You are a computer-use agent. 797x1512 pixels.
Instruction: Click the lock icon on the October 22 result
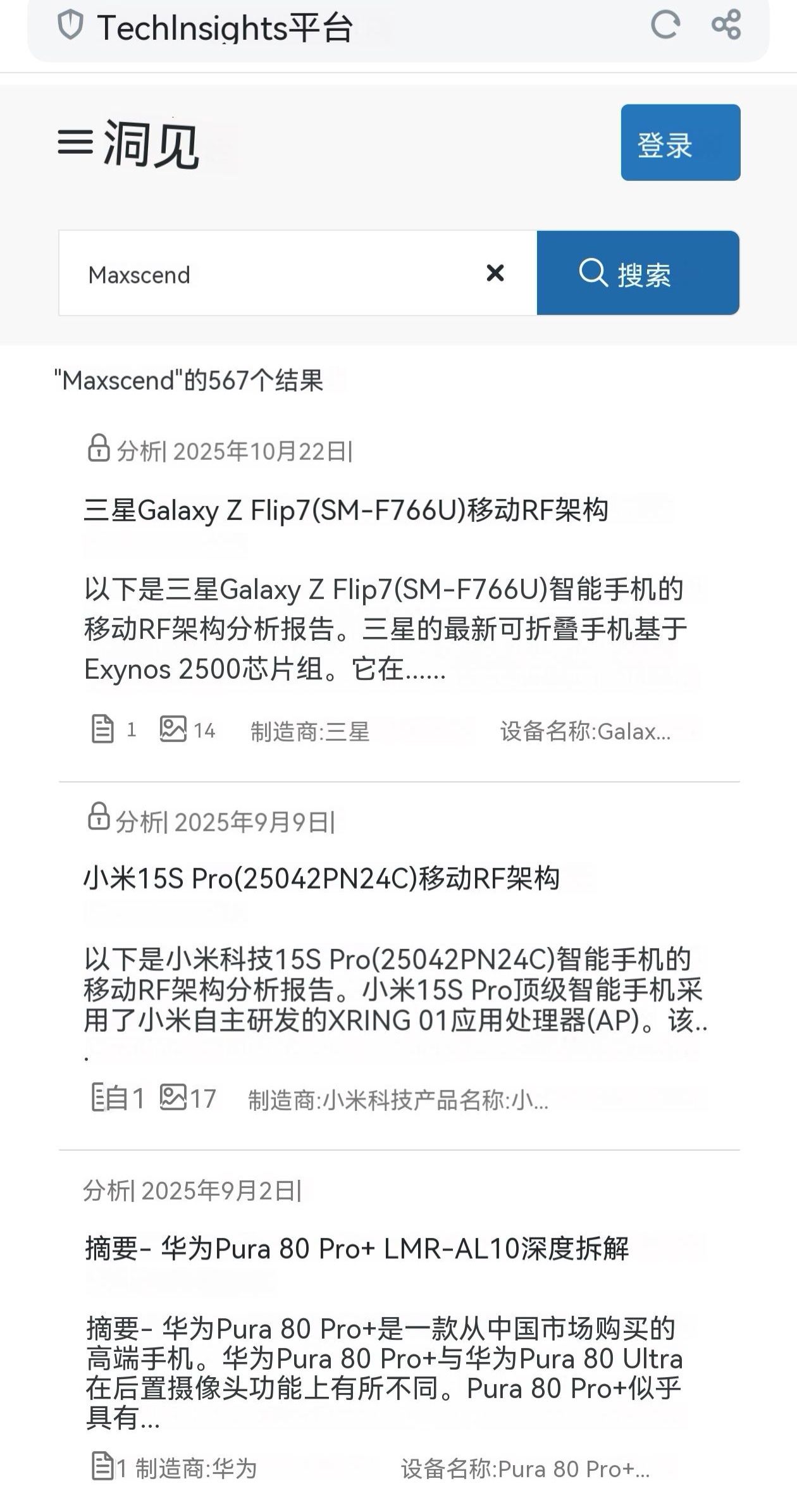99,448
